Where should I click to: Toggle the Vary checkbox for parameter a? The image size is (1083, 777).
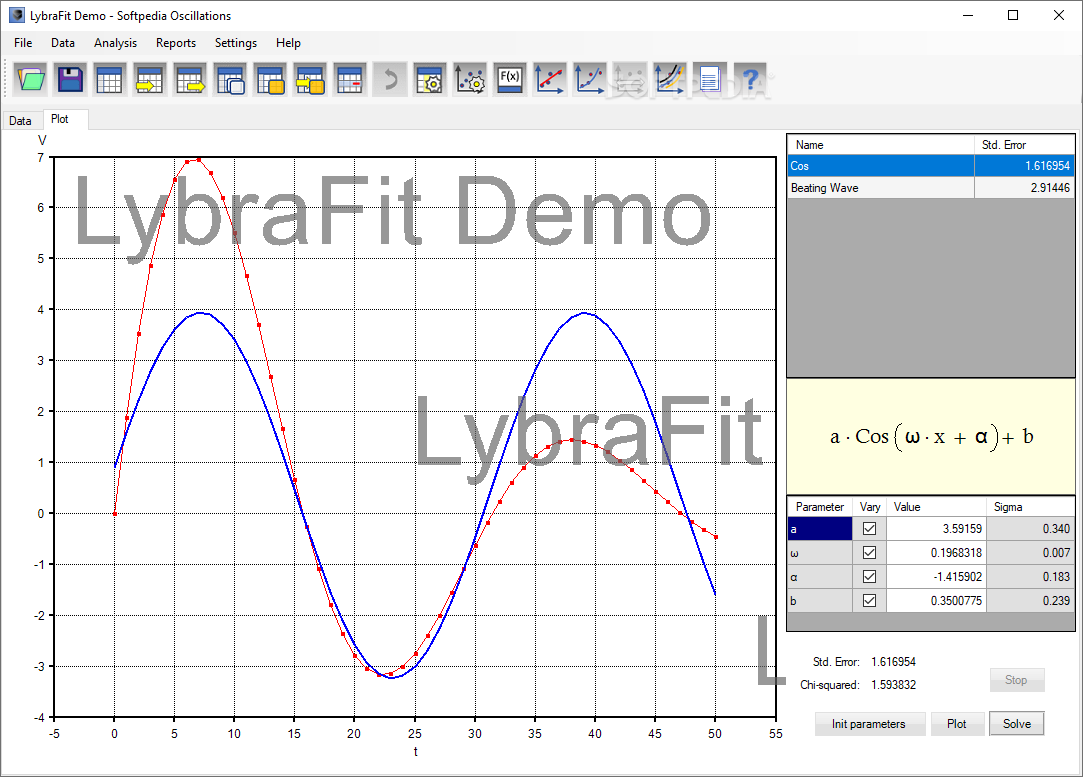click(x=870, y=528)
